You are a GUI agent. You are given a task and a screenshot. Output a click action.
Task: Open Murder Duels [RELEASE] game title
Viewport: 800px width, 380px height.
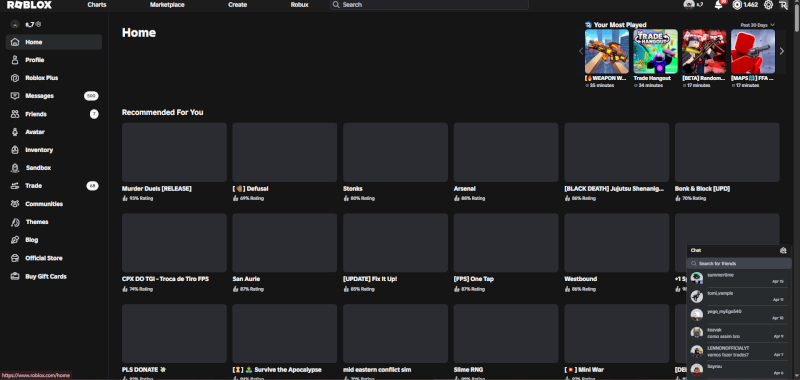(157, 189)
